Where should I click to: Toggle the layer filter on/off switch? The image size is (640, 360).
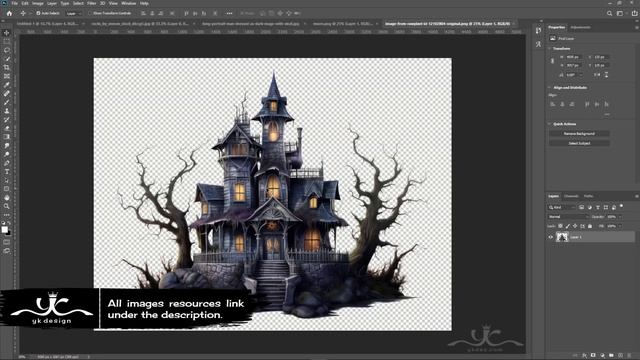(621, 207)
